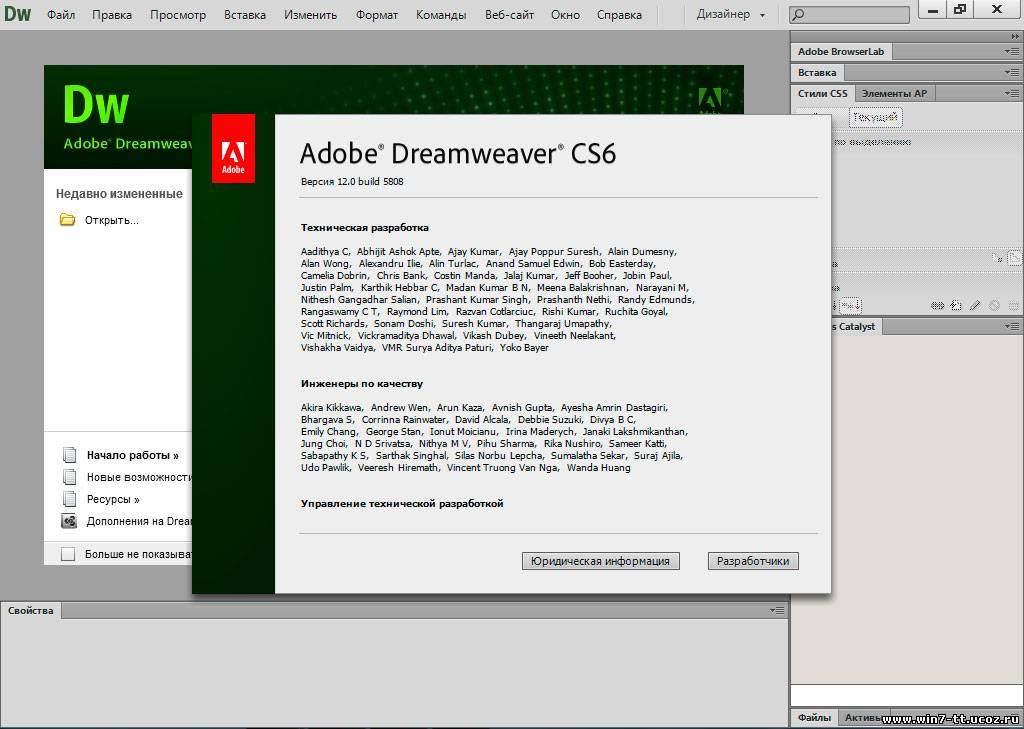Open the Формат menu

(377, 14)
